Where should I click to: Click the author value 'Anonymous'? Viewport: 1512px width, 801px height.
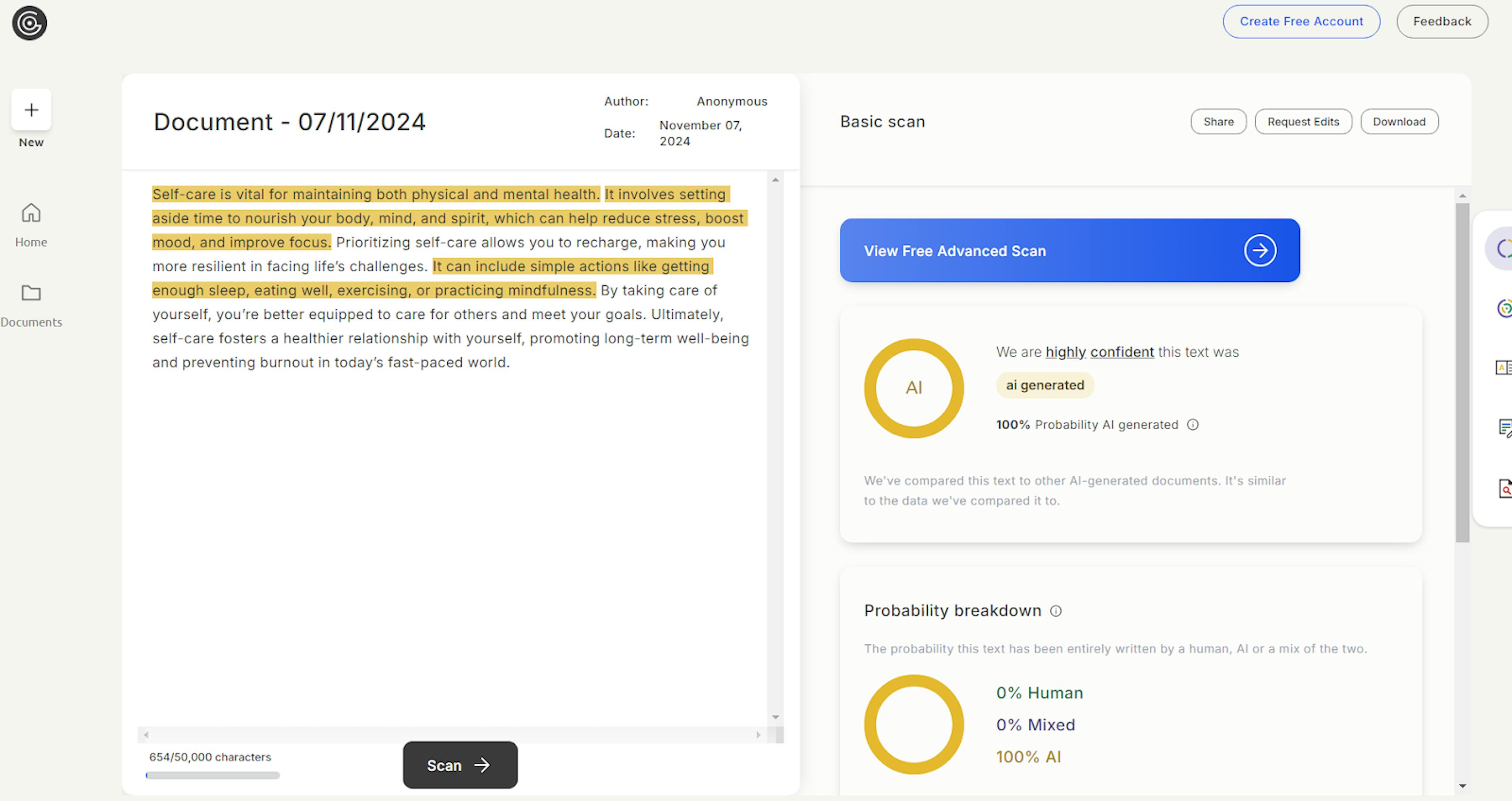click(x=732, y=102)
